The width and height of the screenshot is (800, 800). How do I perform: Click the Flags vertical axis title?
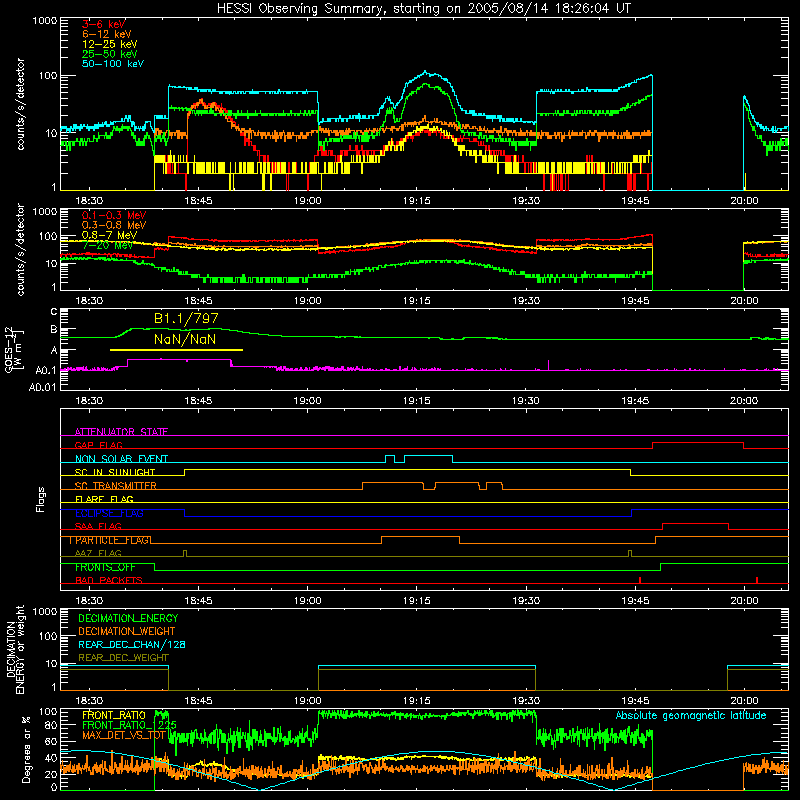coord(41,499)
